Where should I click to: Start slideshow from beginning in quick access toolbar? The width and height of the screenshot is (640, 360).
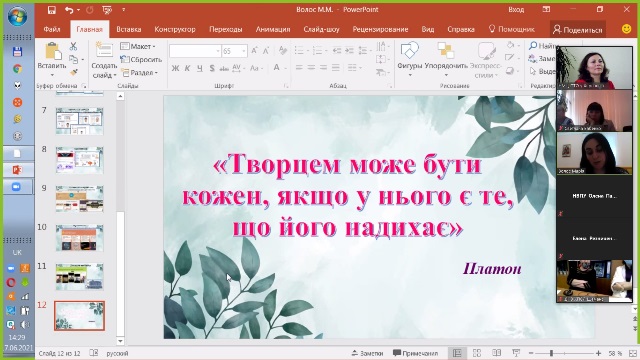(x=107, y=10)
